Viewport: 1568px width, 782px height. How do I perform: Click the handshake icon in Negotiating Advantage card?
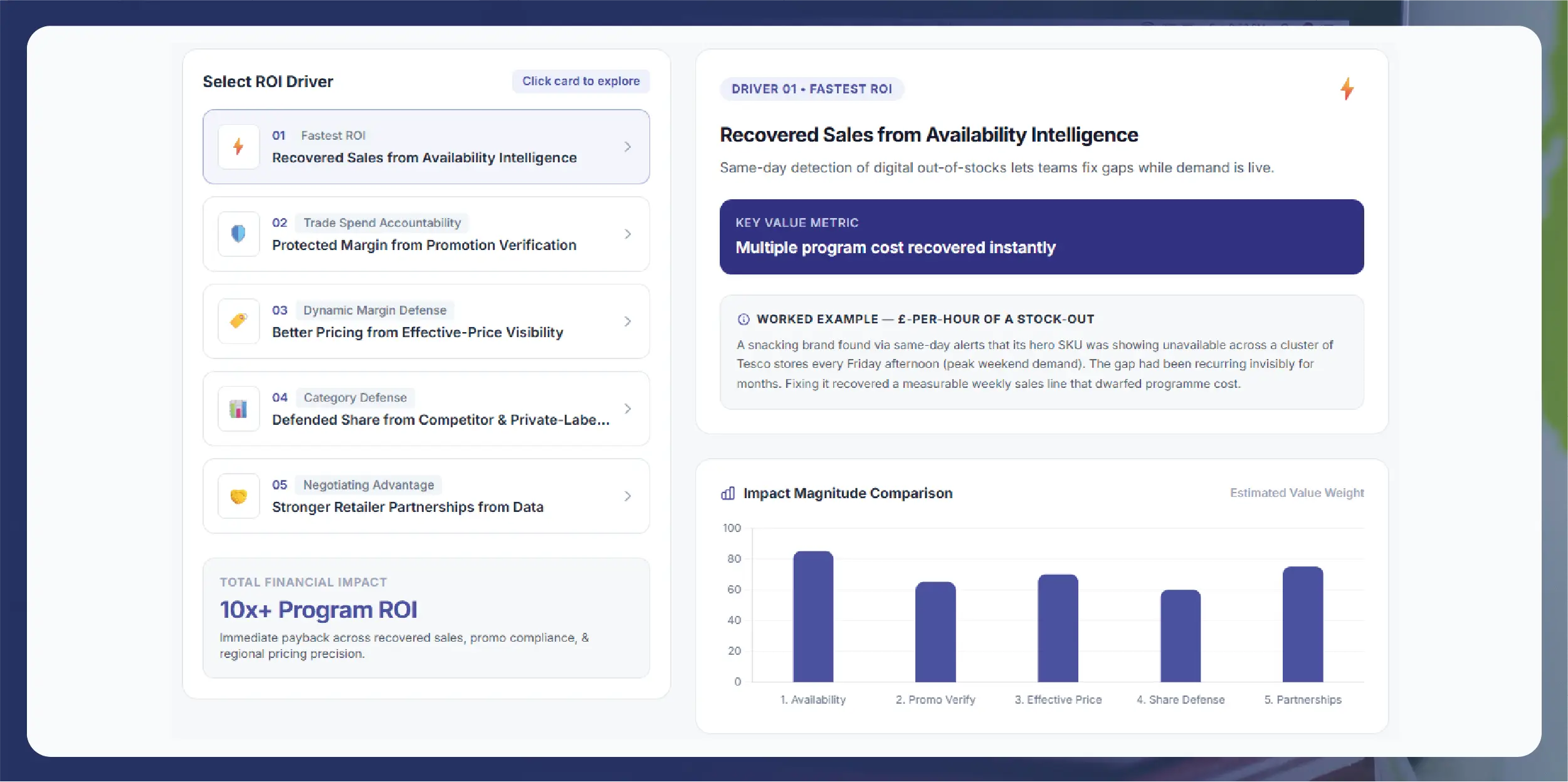pyautogui.click(x=238, y=496)
